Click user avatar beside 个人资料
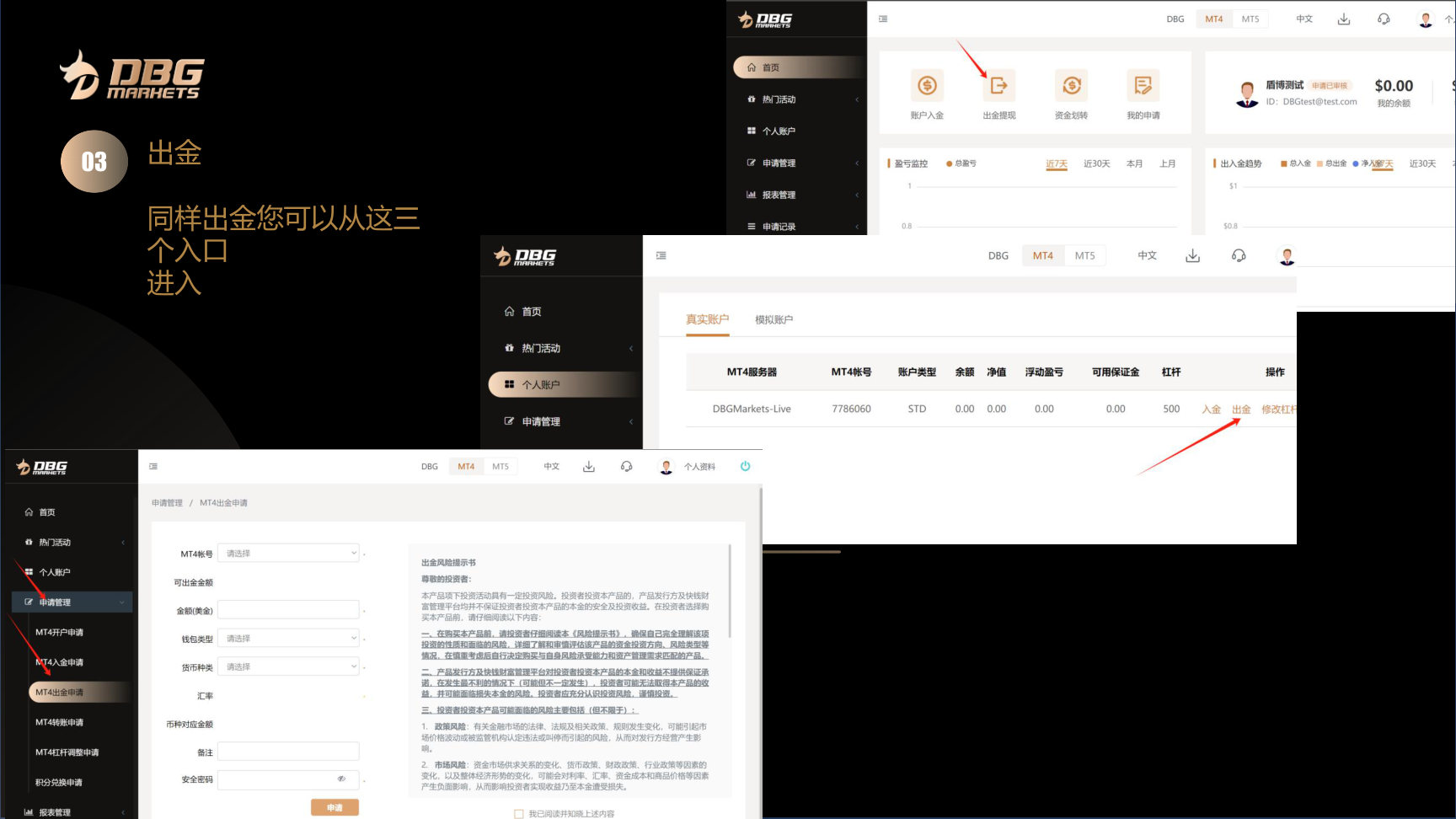Screen dimensions: 1456x819 [666, 467]
